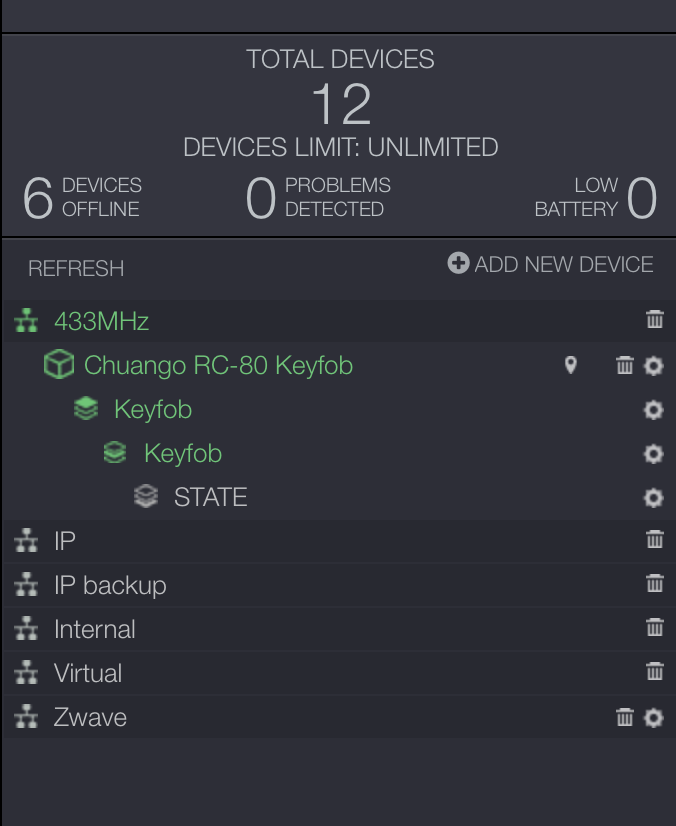Expand the IP network node

coord(26,541)
